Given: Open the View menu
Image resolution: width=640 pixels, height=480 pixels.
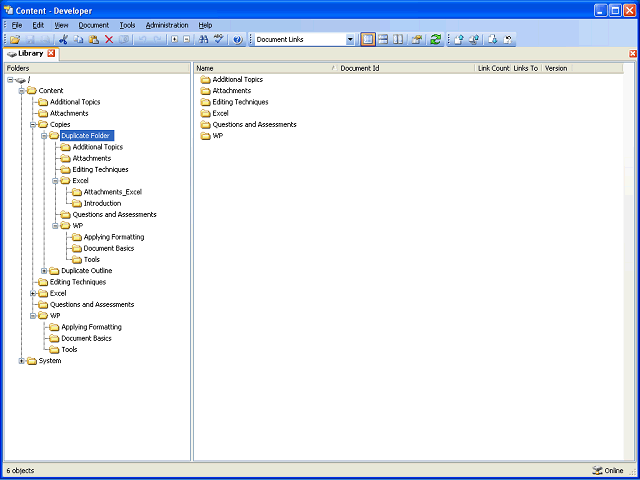Looking at the screenshot, I should 61,25.
